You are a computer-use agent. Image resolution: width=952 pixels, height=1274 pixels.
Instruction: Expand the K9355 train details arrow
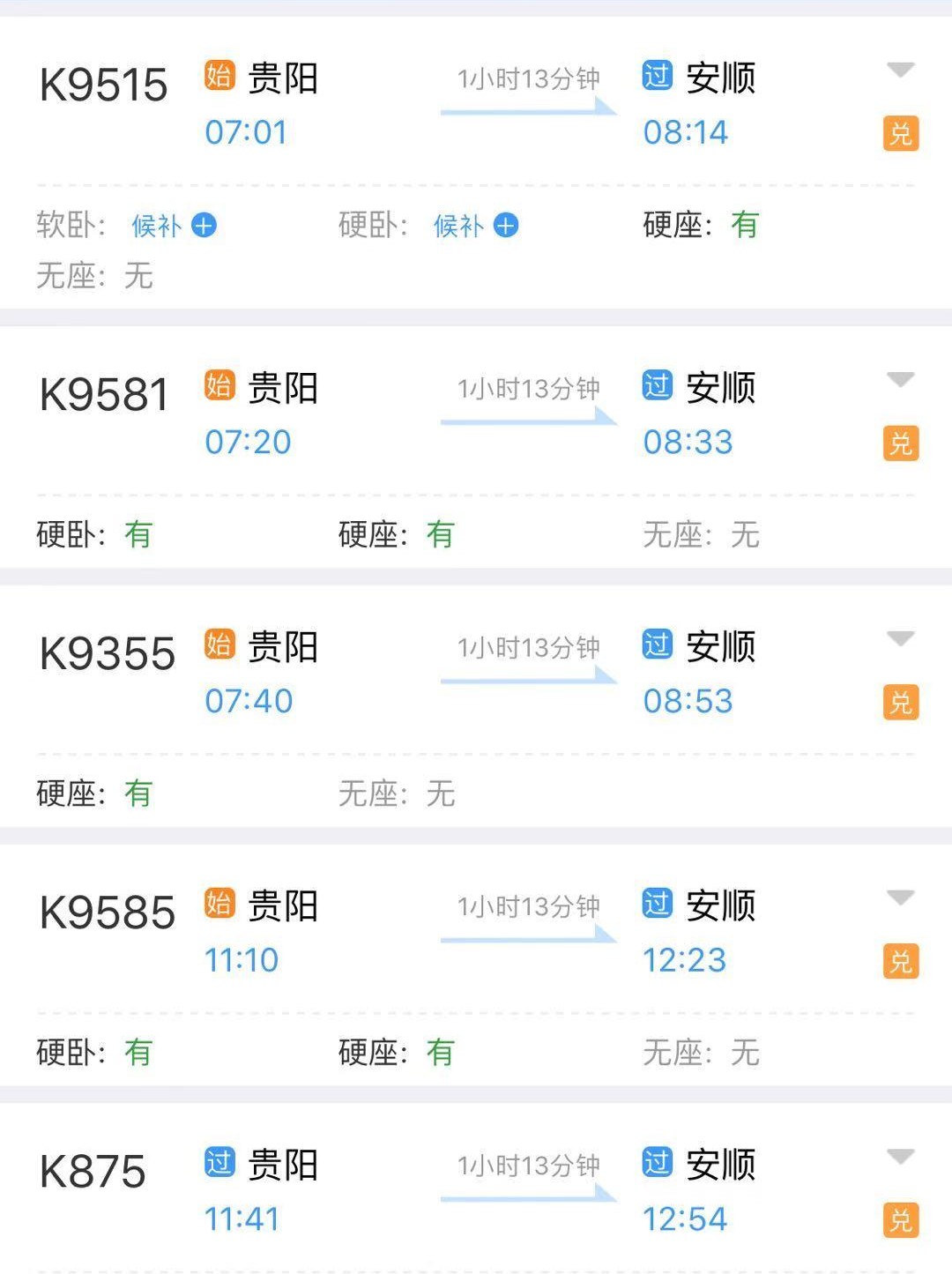pos(900,638)
